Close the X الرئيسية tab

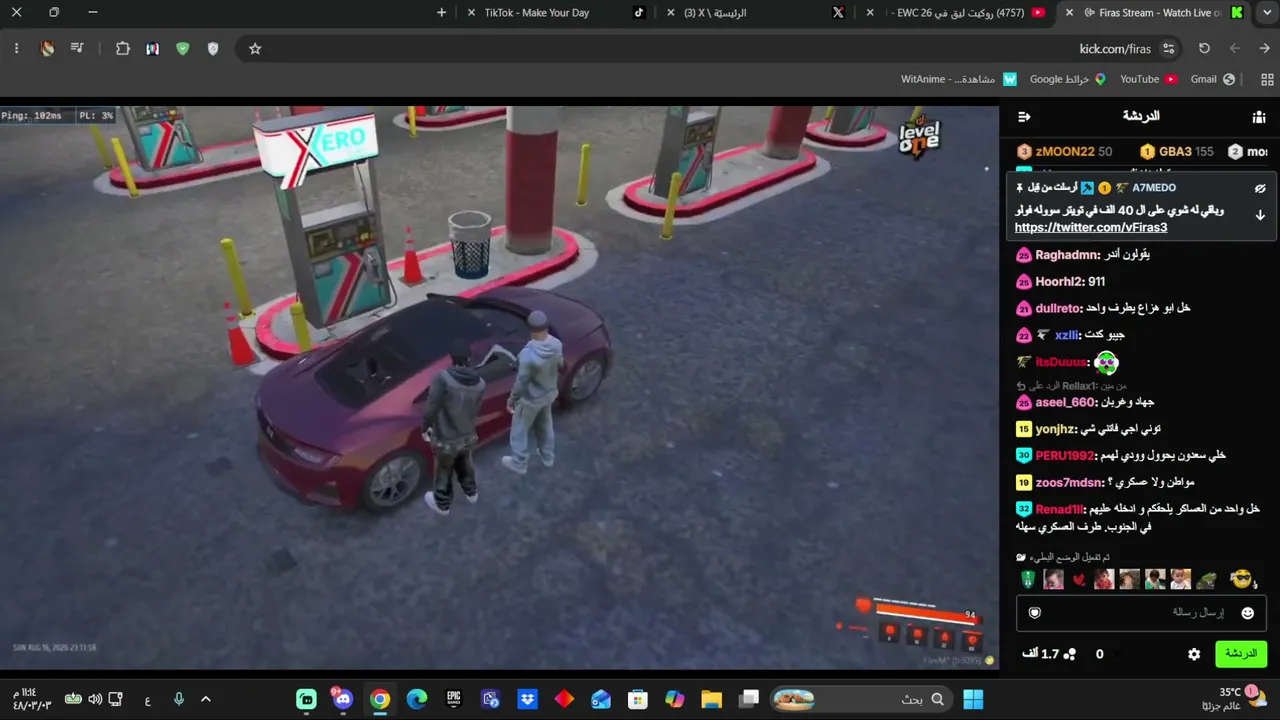(x=670, y=13)
